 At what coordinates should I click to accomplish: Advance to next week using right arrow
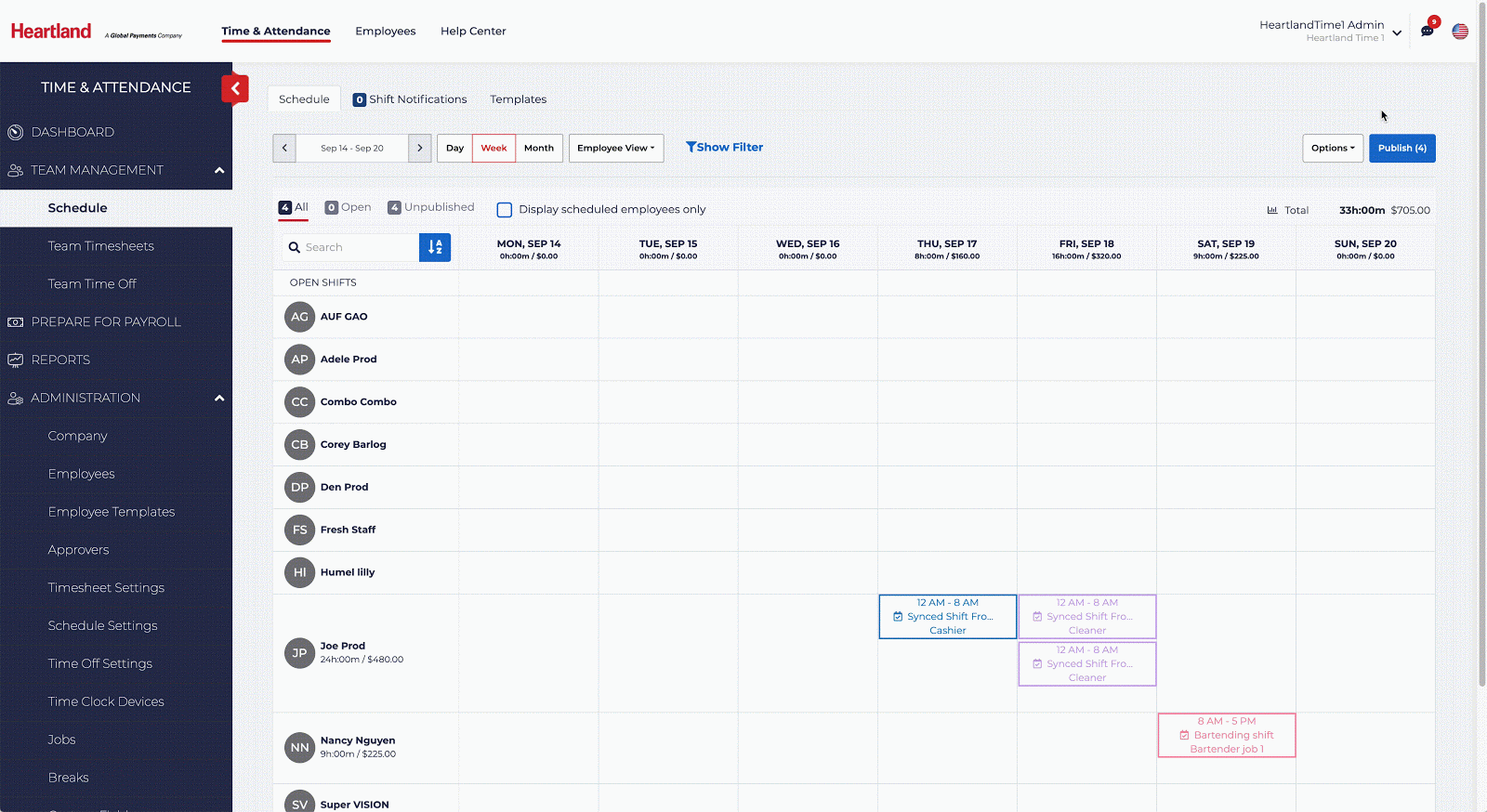pos(419,148)
